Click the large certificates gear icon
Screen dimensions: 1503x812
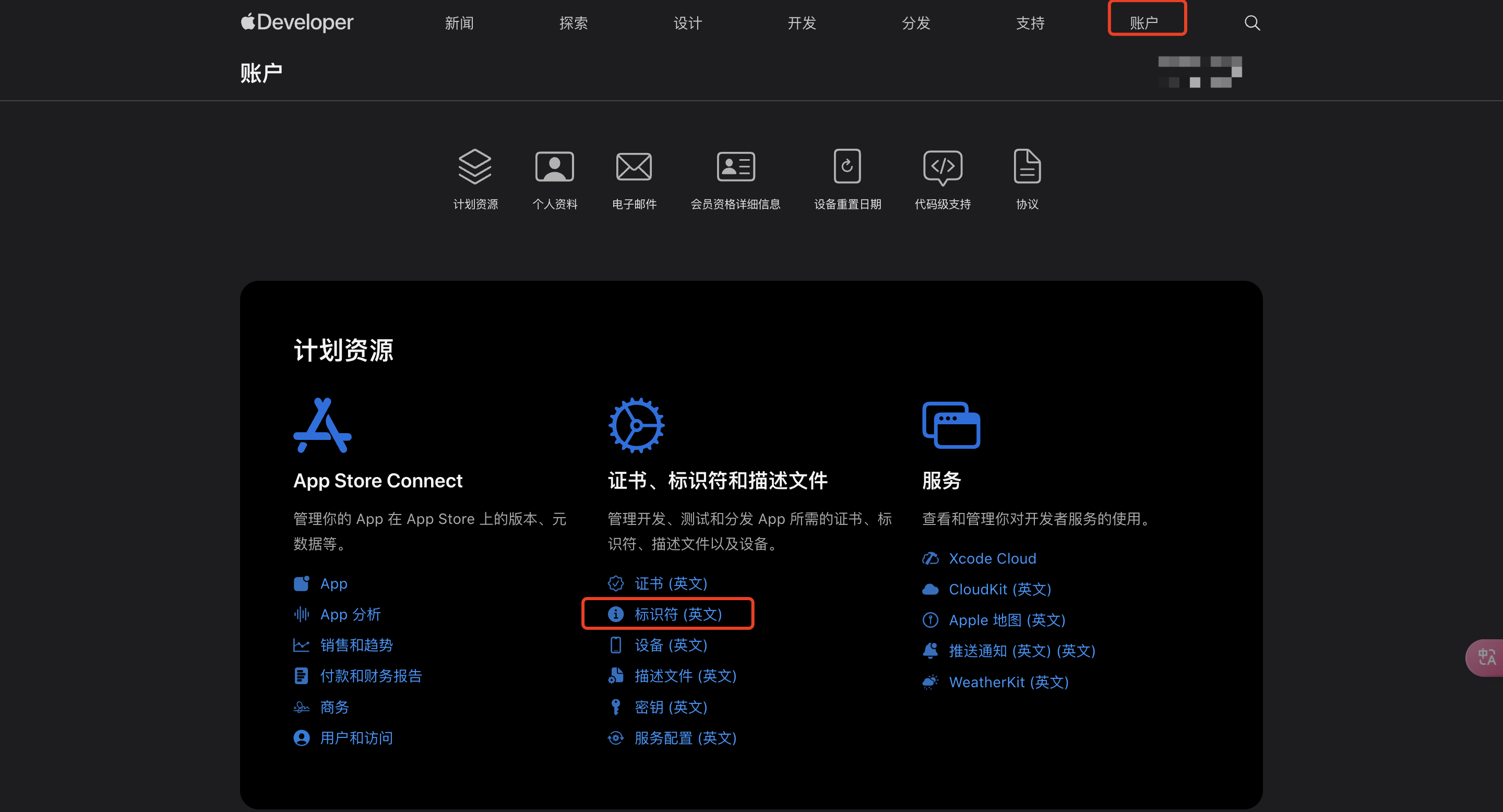636,425
